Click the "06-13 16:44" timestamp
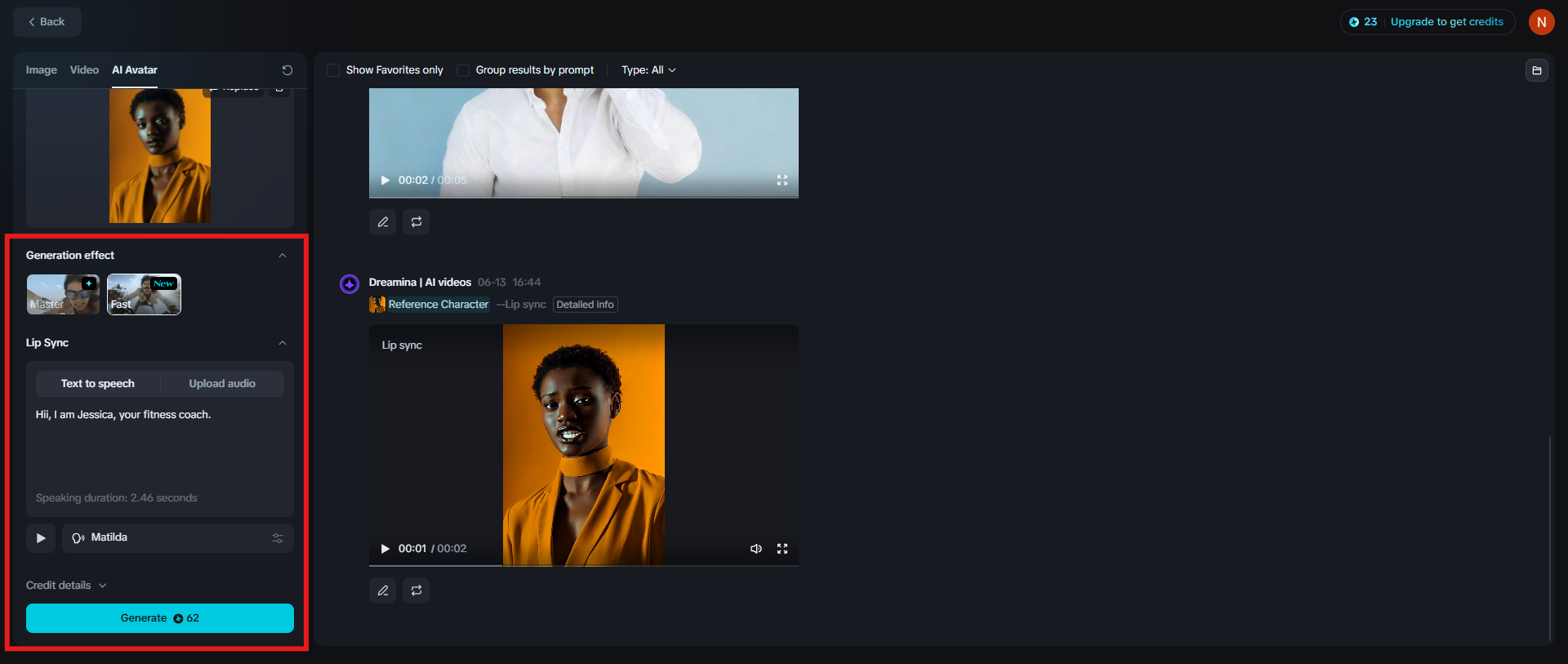 pos(510,283)
